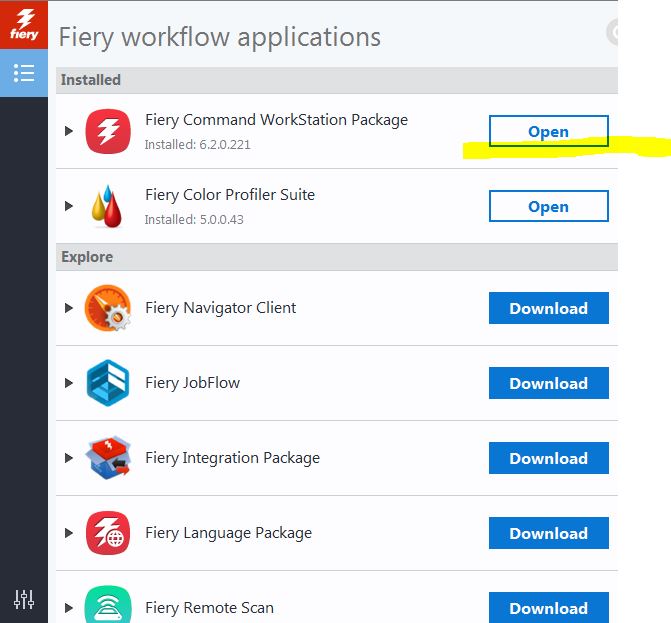671x623 pixels.
Task: Download Fiery JobFlow
Action: coord(548,383)
